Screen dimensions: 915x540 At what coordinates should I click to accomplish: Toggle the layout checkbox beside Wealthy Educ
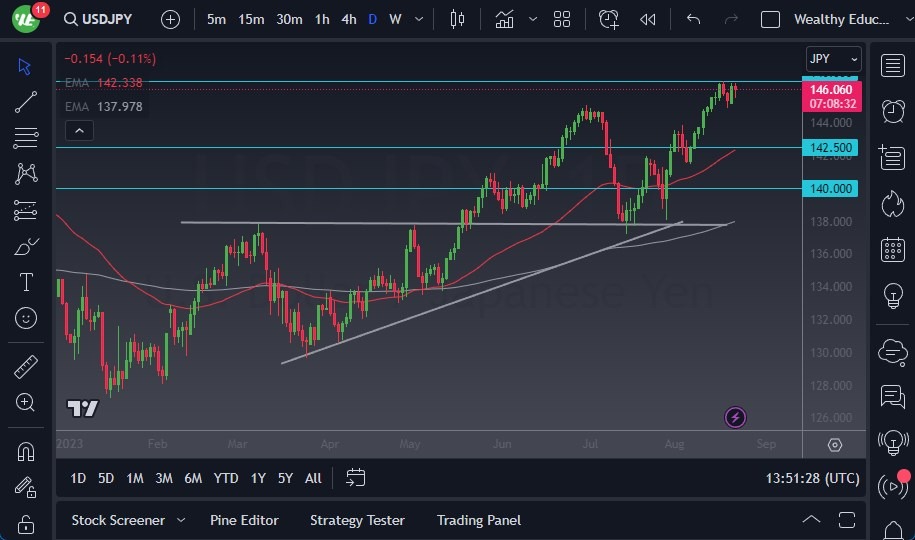(770, 19)
